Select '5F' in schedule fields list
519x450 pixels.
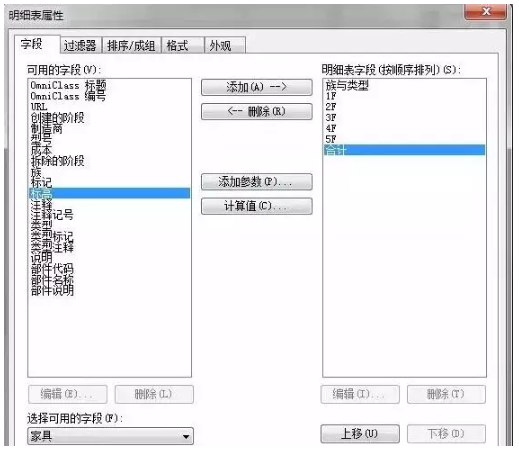404,139
